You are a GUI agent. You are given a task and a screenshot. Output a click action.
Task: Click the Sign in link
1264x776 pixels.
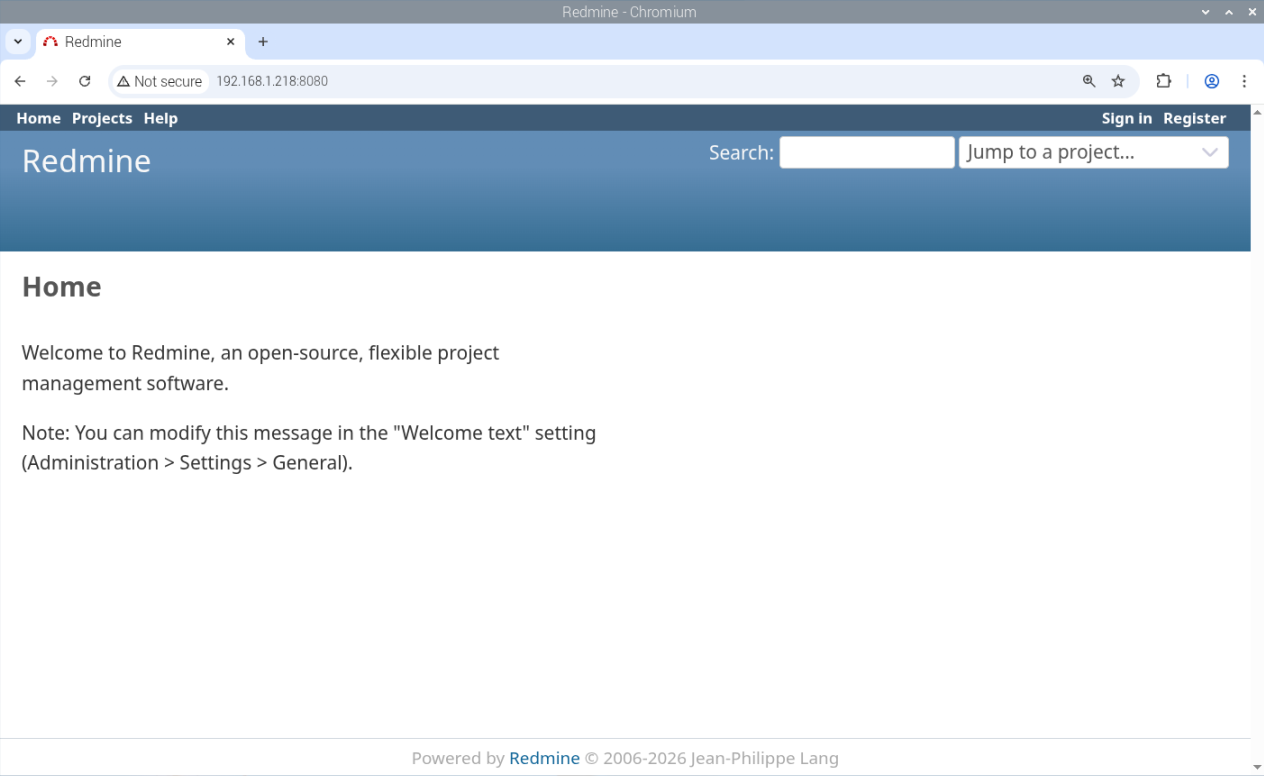click(x=1127, y=118)
